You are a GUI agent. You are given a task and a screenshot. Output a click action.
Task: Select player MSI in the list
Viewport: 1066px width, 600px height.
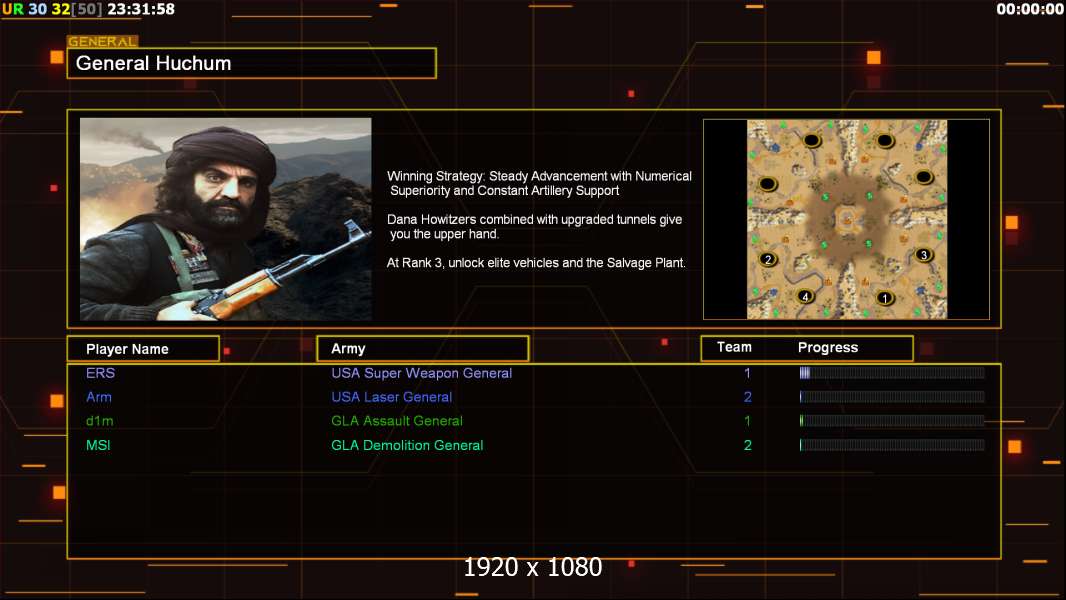click(98, 445)
